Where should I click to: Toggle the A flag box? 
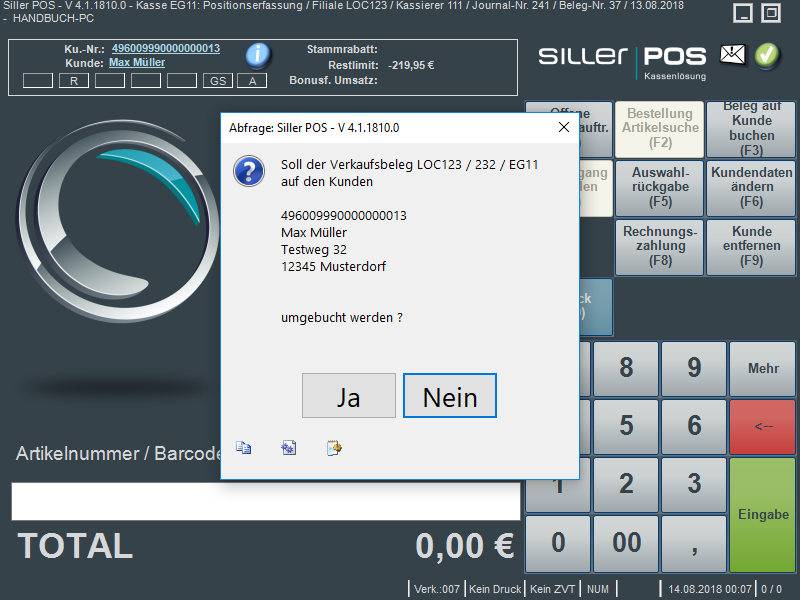point(252,80)
